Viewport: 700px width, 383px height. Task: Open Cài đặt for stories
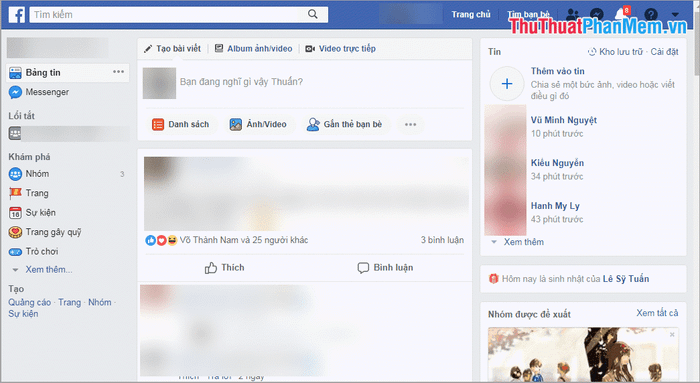click(x=664, y=52)
